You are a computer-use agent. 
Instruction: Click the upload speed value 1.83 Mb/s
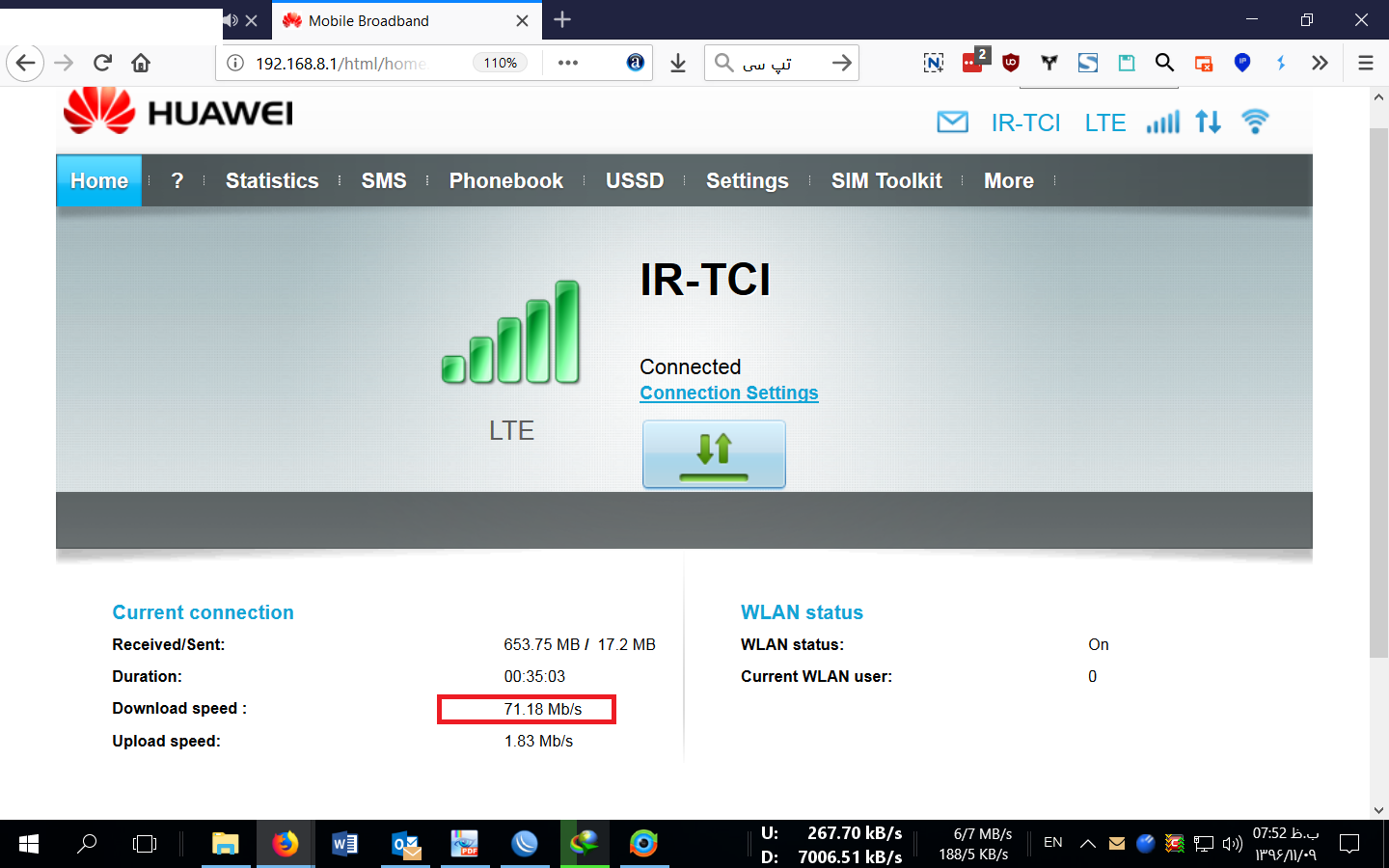point(538,741)
